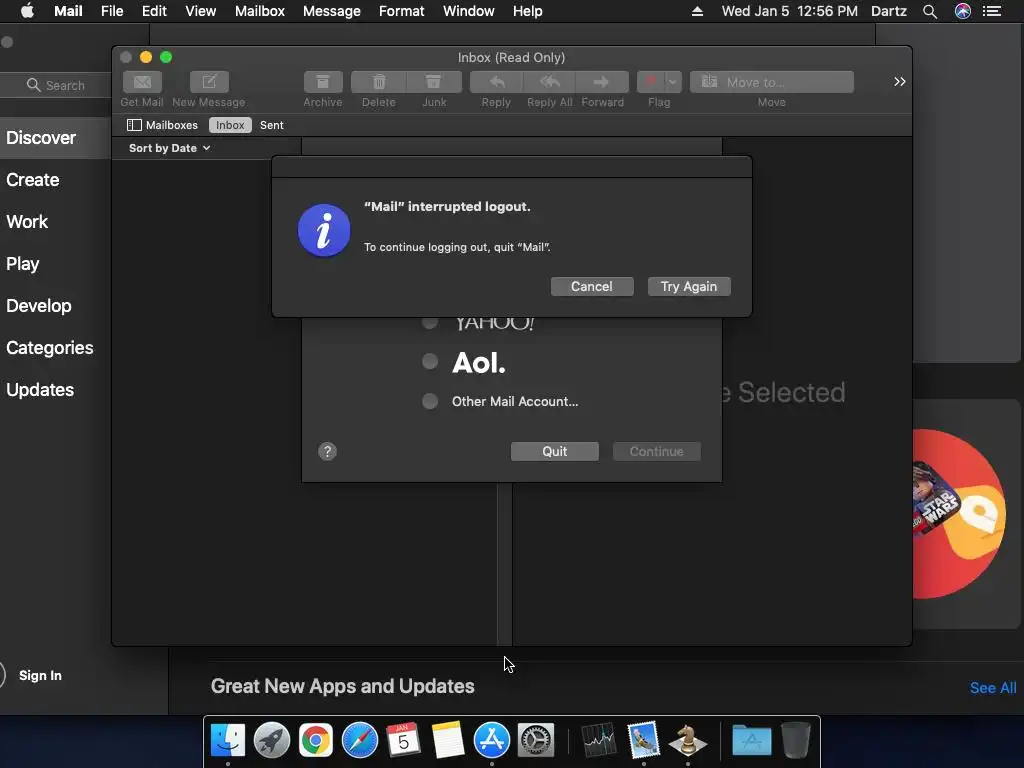This screenshot has height=768, width=1024.
Task: Open the Sort by Date dropdown
Action: [x=169, y=148]
